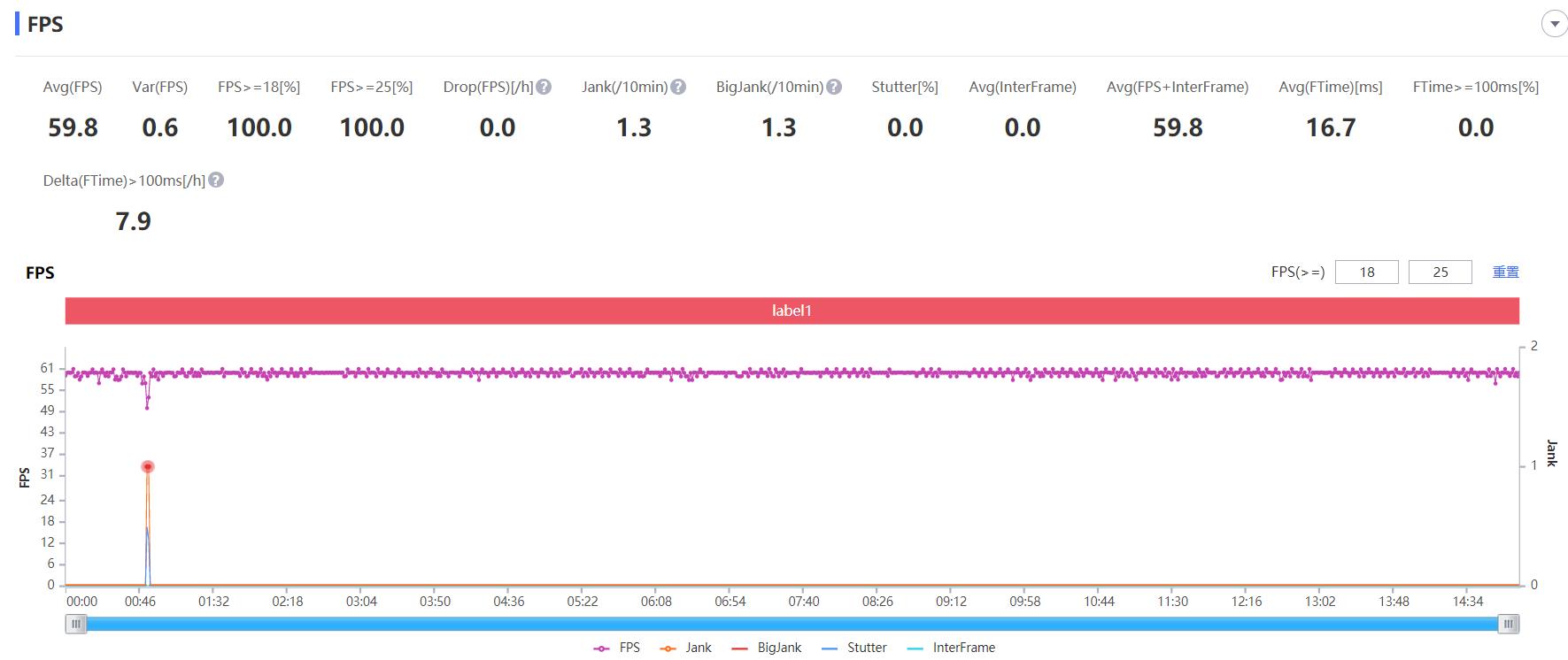This screenshot has width=1568, height=660.
Task: Click the blue 重置 reset link
Action: [x=1506, y=272]
